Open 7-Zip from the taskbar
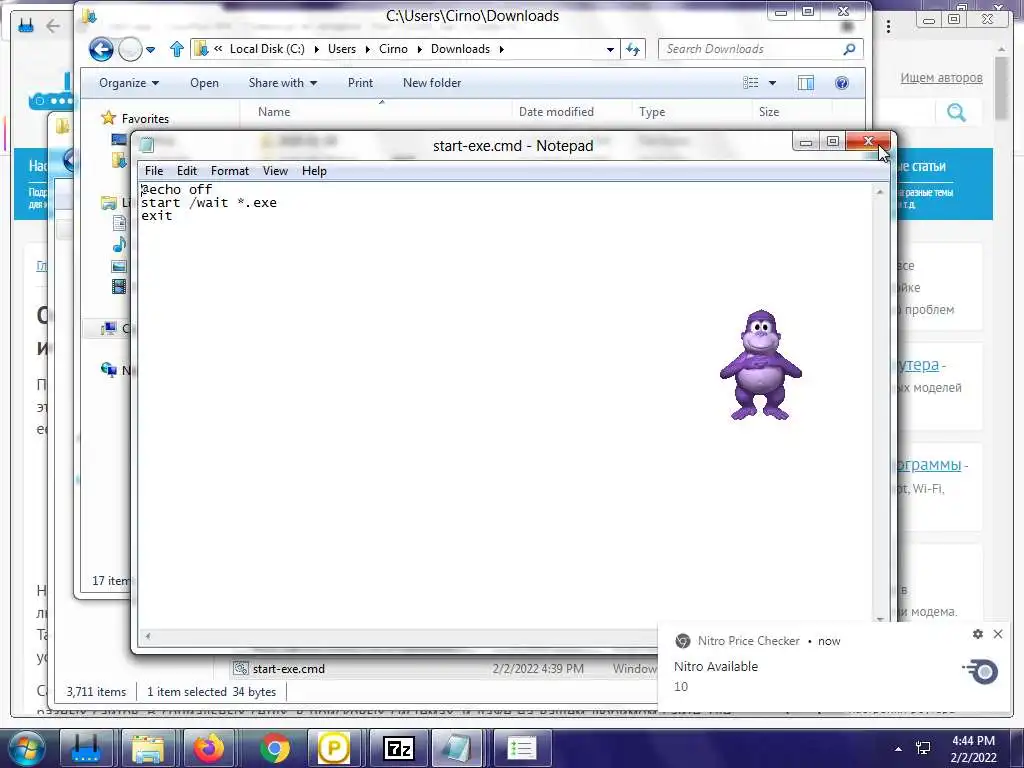 [x=398, y=748]
